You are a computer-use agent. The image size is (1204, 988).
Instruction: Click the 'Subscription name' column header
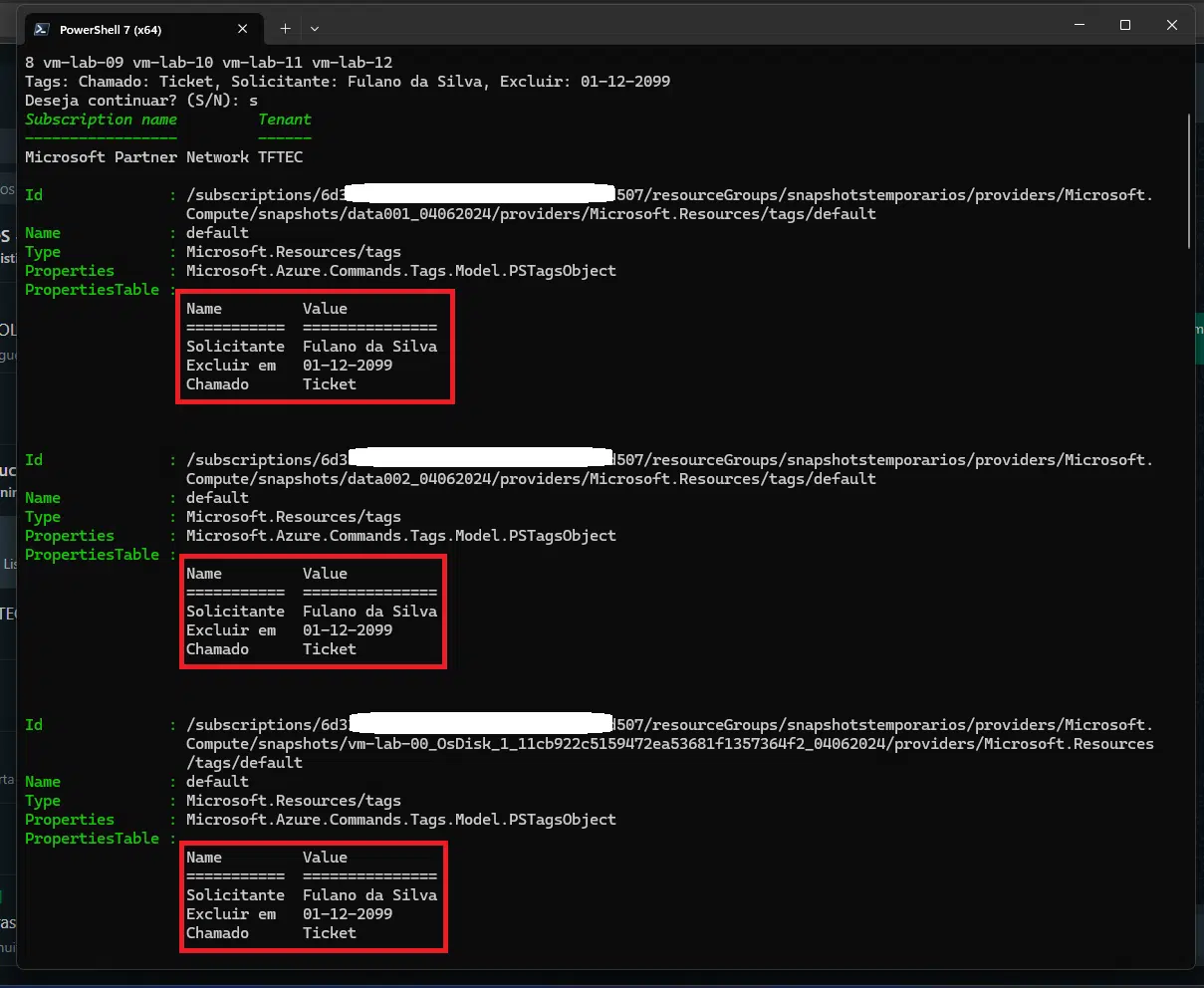[x=101, y=120]
